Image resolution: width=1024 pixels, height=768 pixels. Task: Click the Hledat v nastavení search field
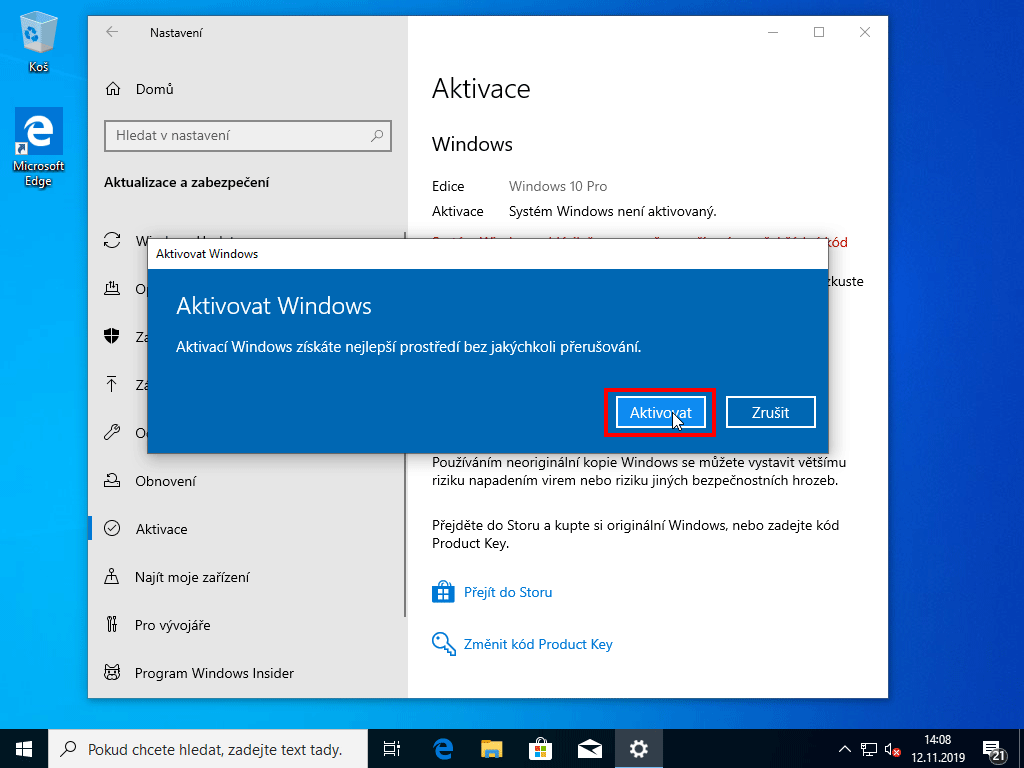pos(248,136)
